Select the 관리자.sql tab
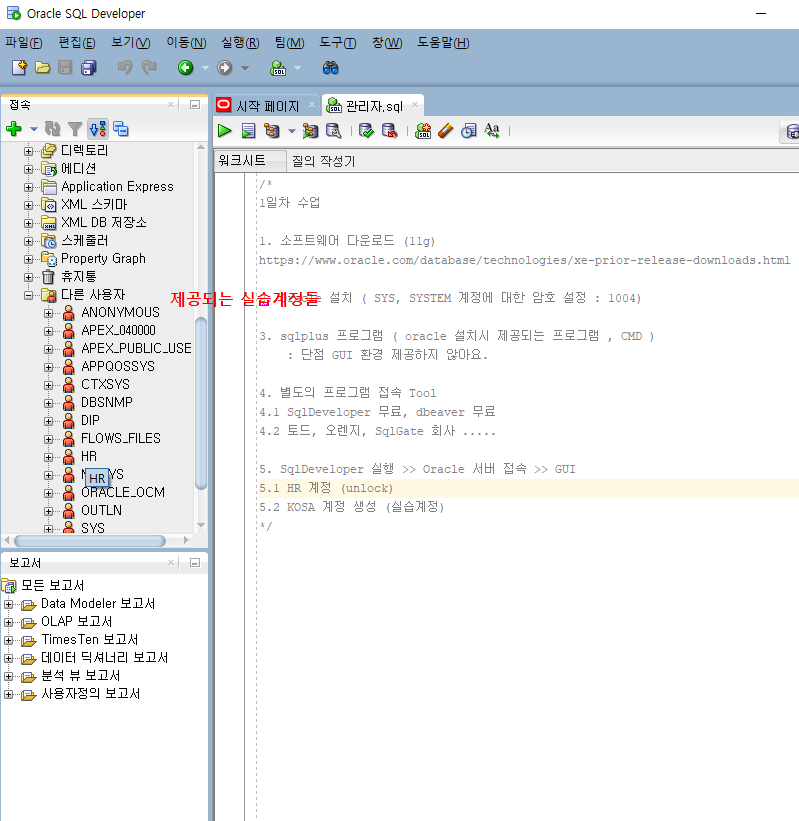799x821 pixels. [x=374, y=106]
